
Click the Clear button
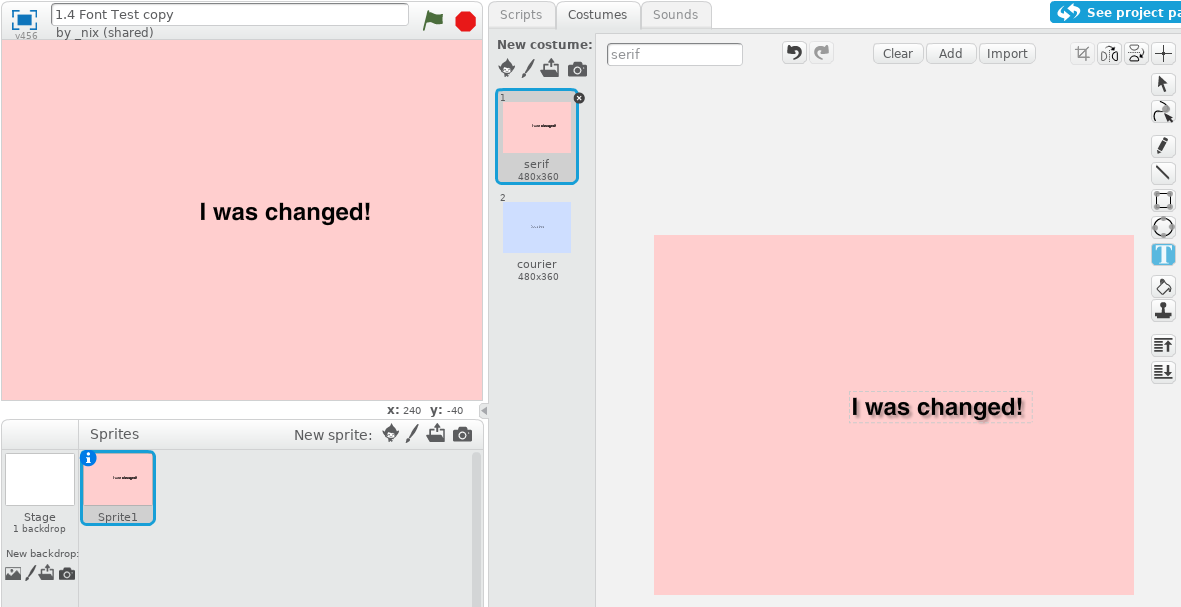click(x=897, y=53)
